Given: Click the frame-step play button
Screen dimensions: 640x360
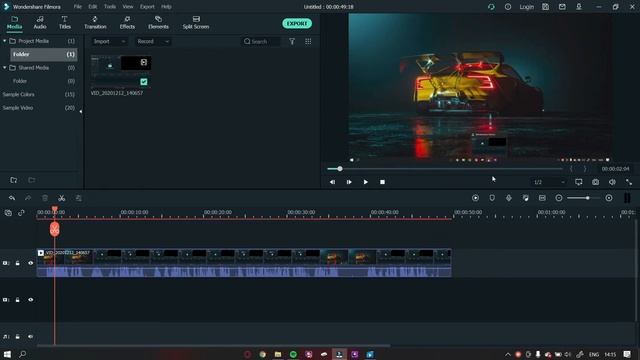Looking at the screenshot, I should point(349,182).
